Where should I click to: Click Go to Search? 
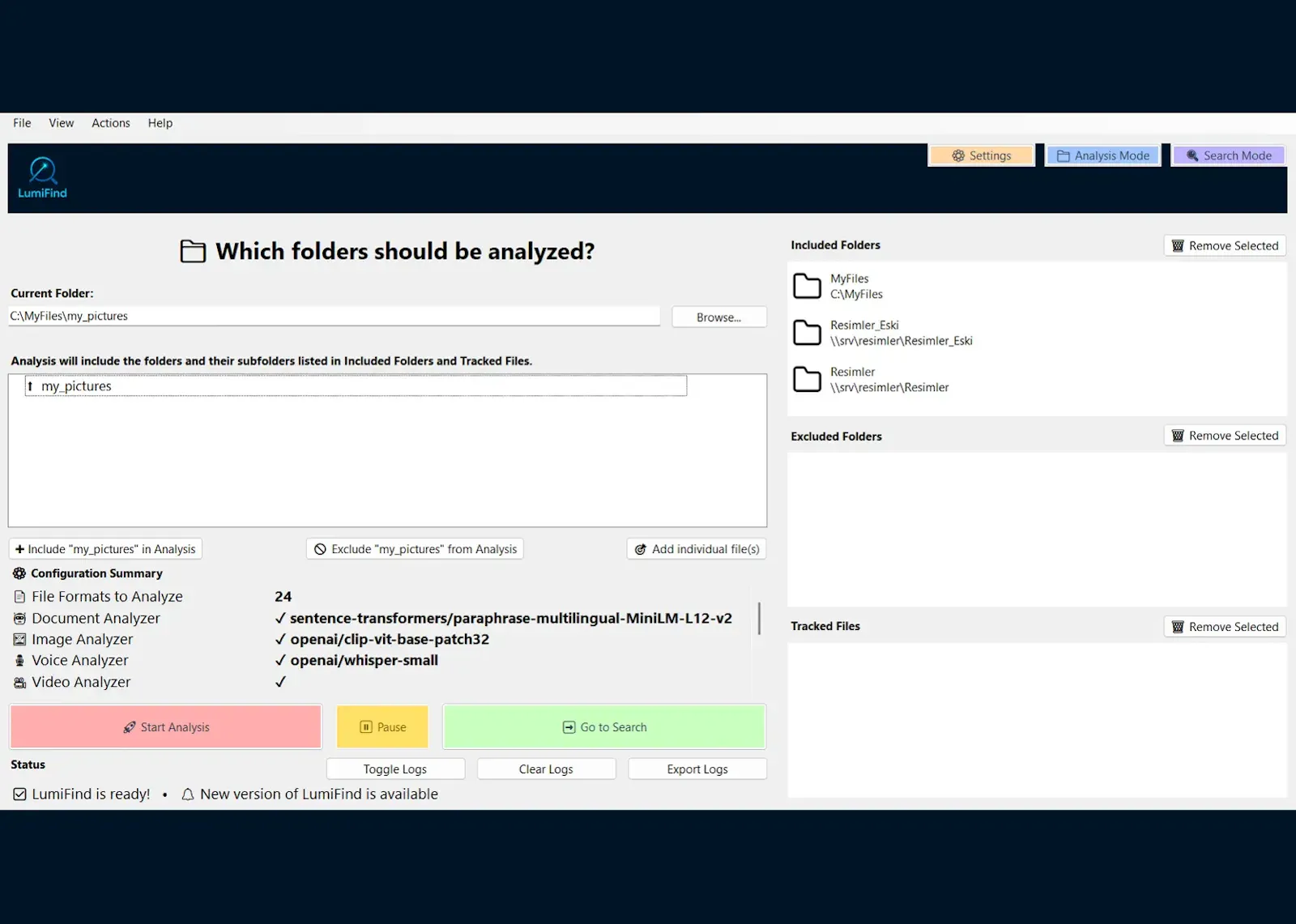[604, 727]
